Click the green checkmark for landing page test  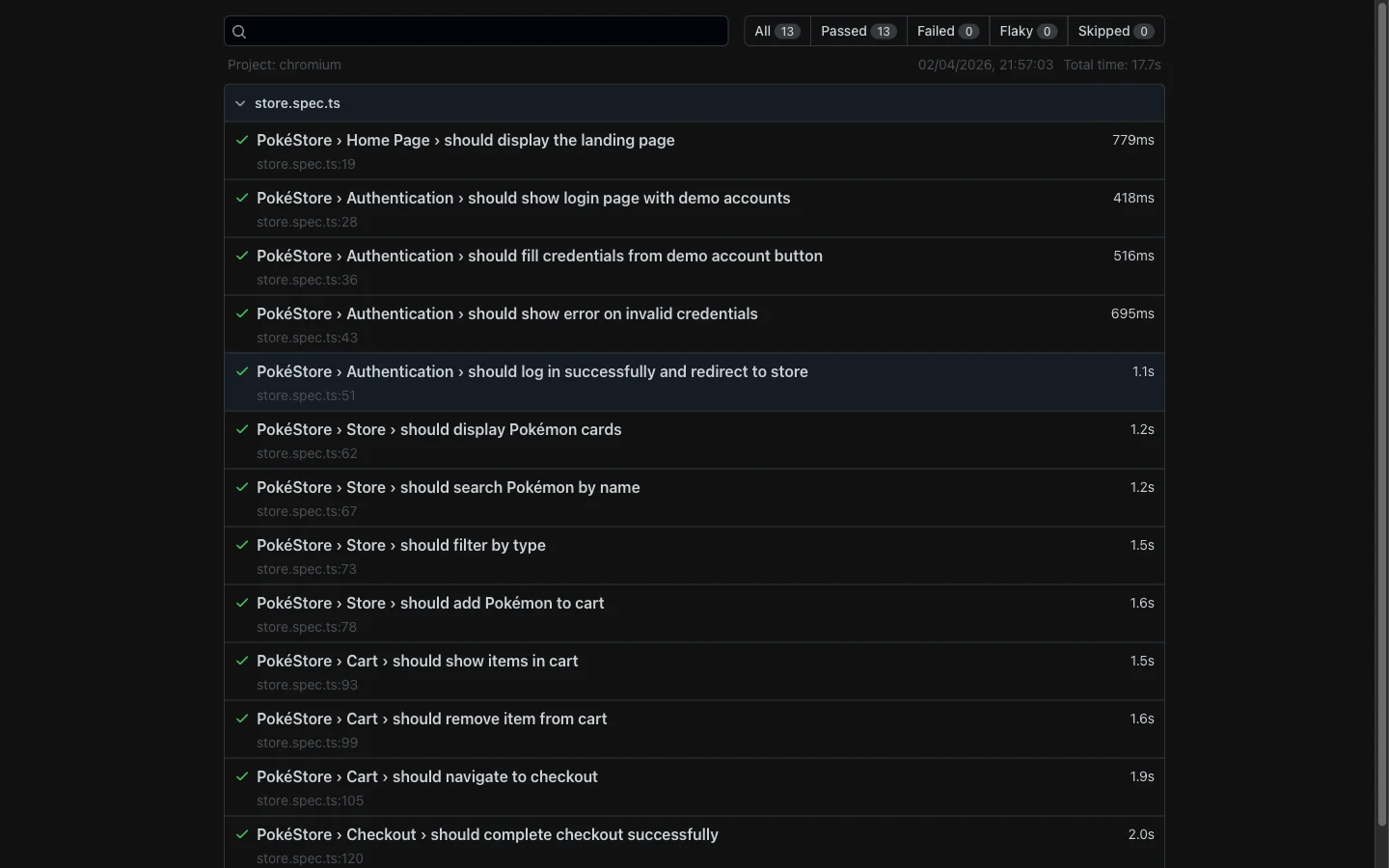click(x=242, y=140)
